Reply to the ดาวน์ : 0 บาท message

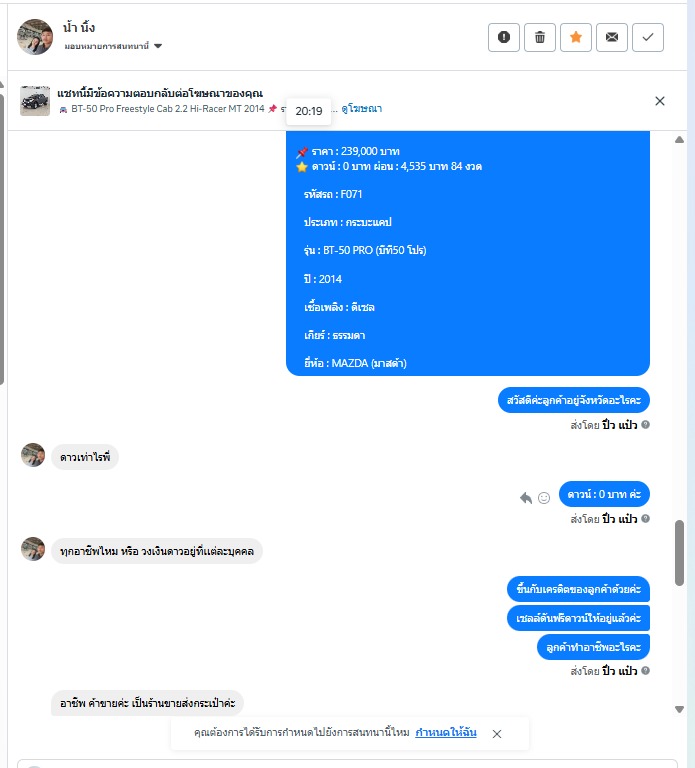click(526, 498)
